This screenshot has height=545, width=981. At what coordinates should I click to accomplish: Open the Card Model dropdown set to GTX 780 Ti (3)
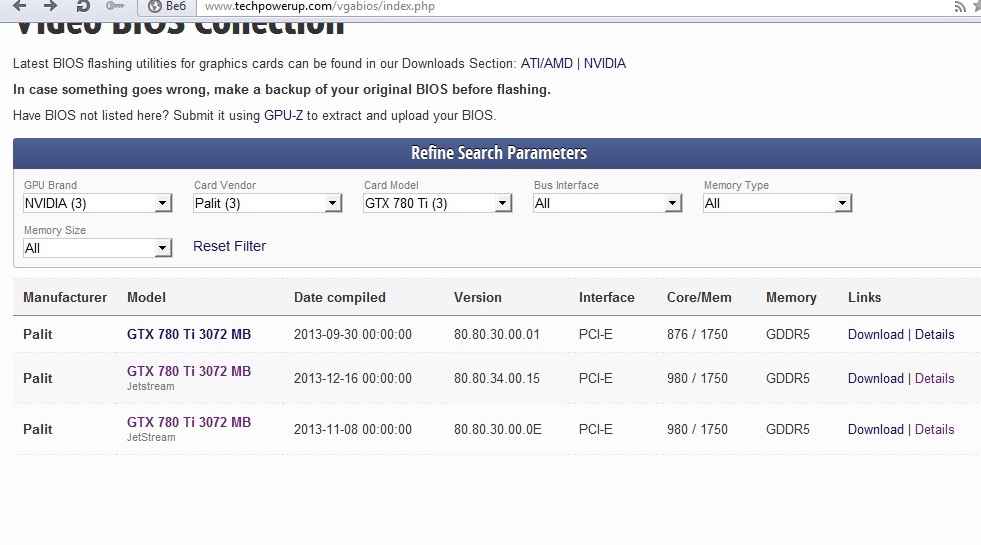click(438, 203)
